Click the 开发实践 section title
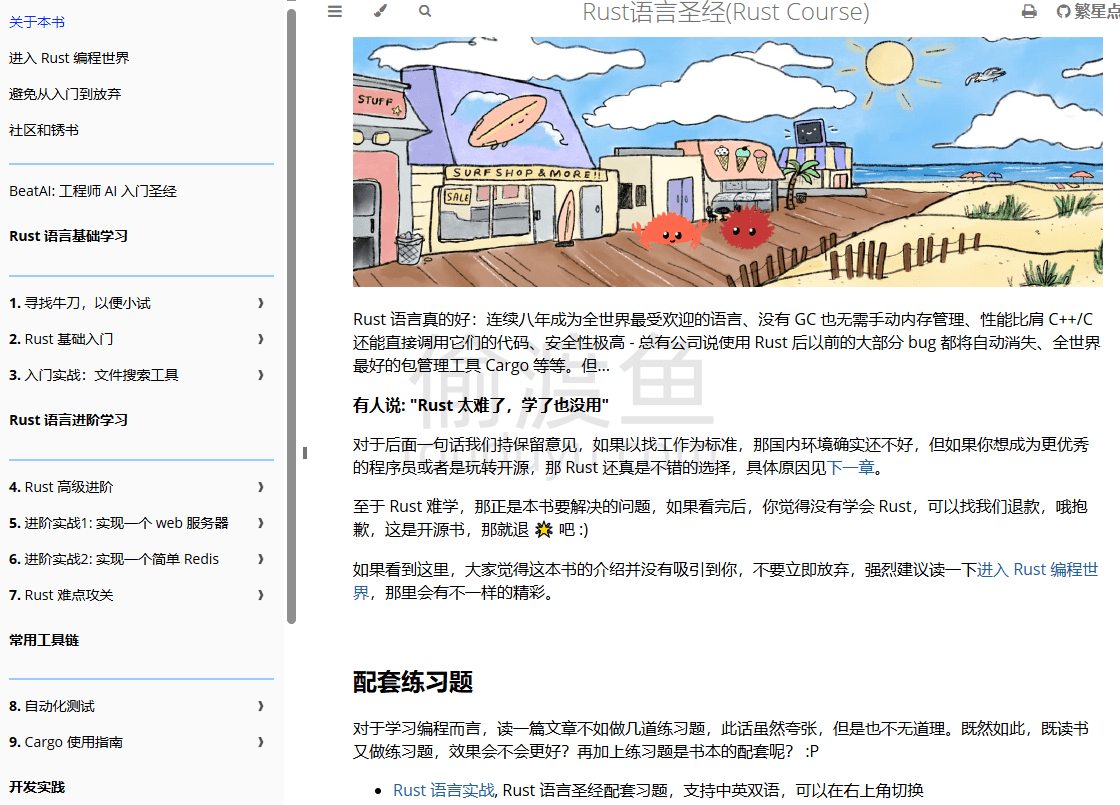This screenshot has height=805, width=1120. (37, 787)
